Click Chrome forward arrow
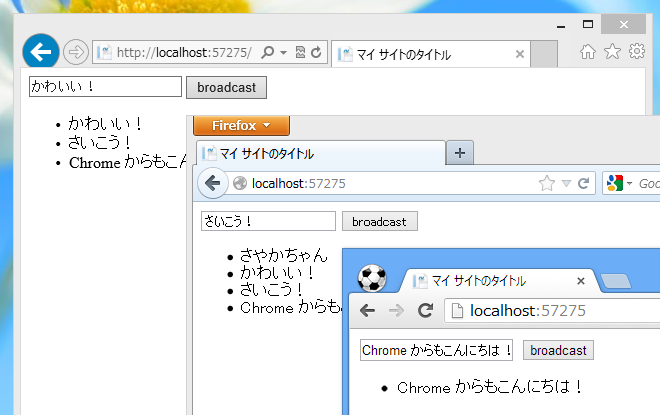This screenshot has width=660, height=415. [x=396, y=311]
